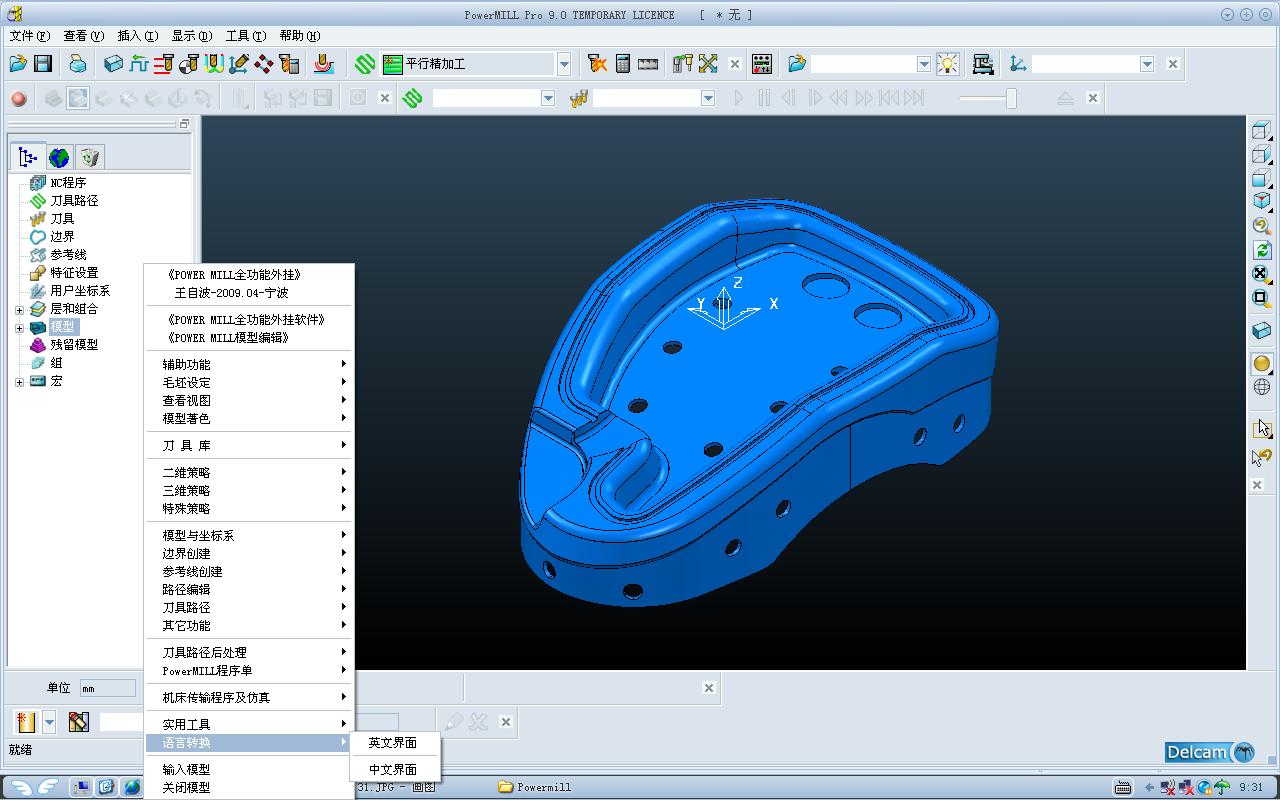Open tool axis pencil icon
Viewport: 1280px width, 800px height.
(x=239, y=64)
